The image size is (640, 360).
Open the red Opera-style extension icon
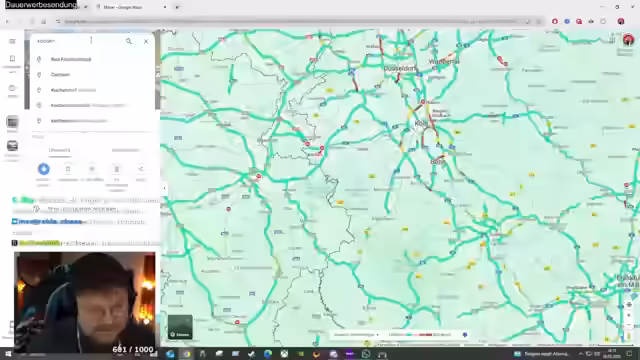(x=555, y=21)
